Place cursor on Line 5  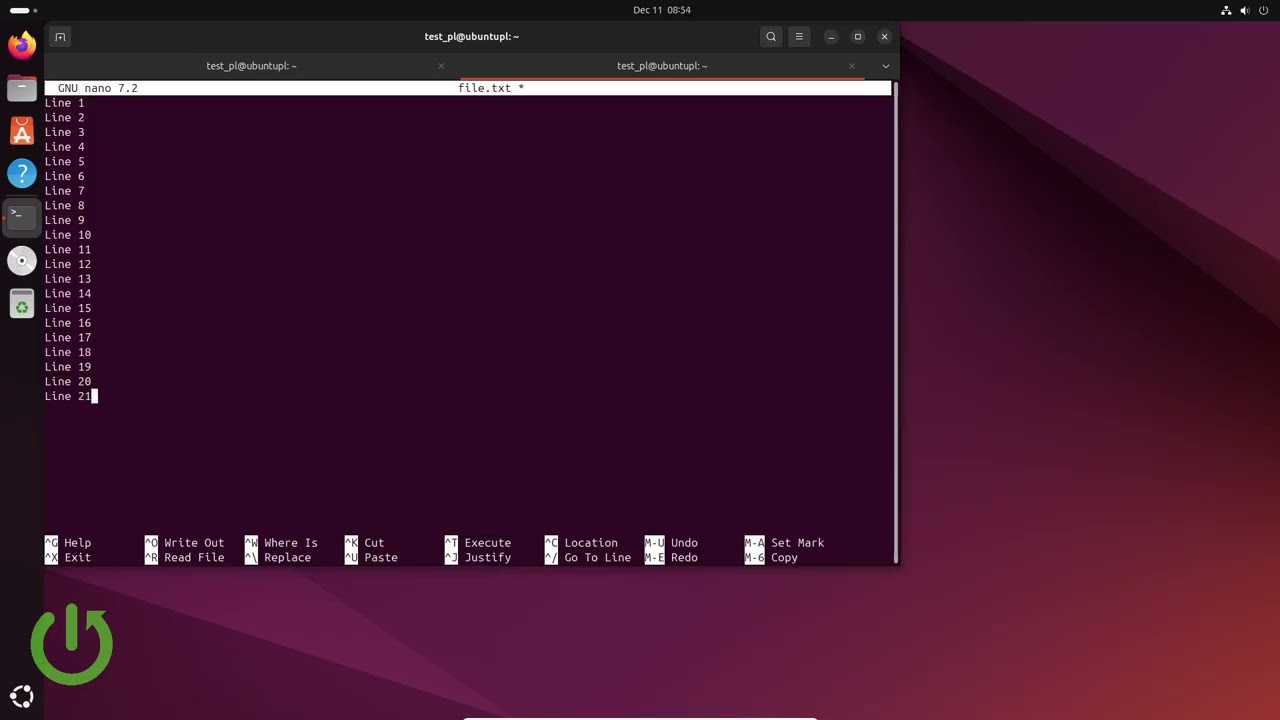pyautogui.click(x=64, y=162)
